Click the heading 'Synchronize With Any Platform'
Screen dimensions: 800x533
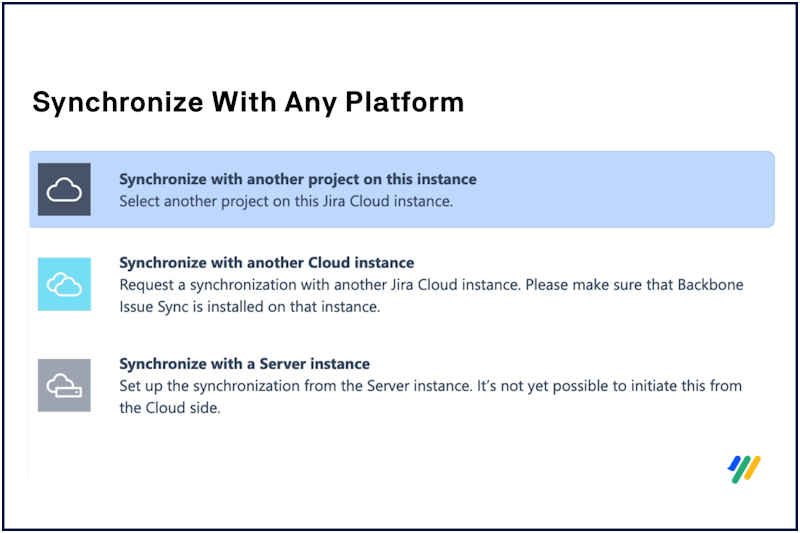pyautogui.click(x=248, y=103)
